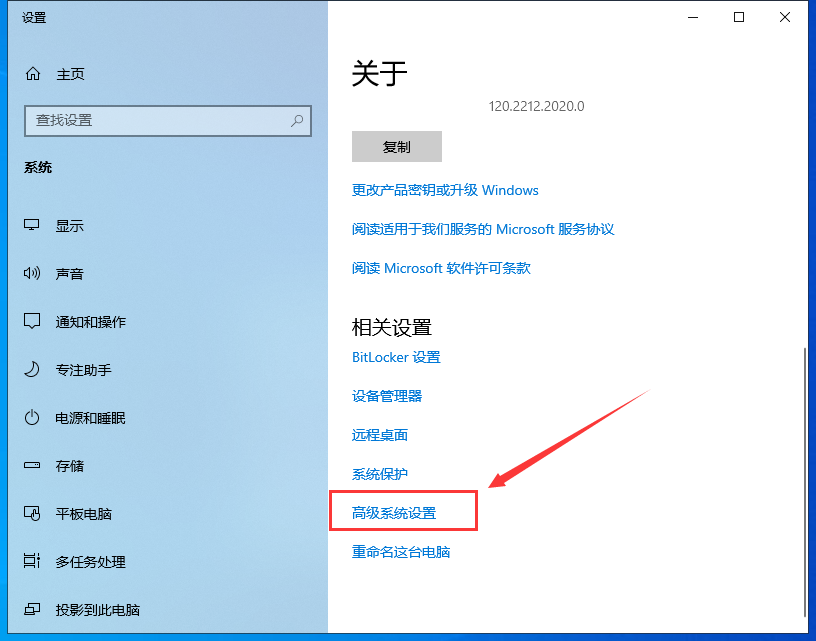
Task: Open BitLocker 设置 link
Action: click(x=396, y=357)
